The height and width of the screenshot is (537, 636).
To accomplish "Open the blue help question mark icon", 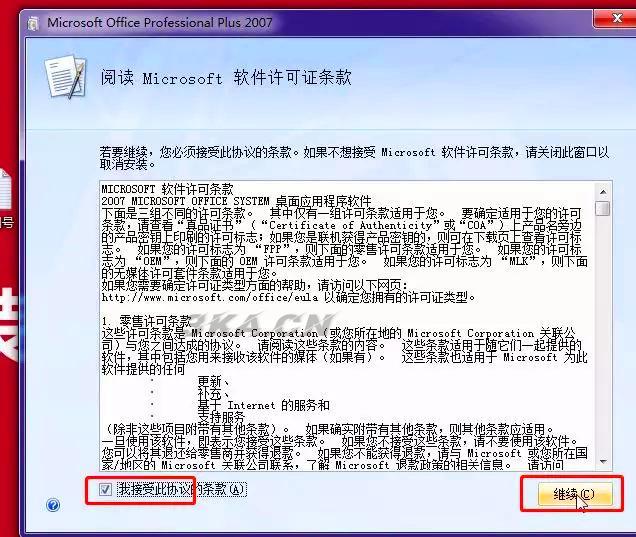I will point(53,505).
